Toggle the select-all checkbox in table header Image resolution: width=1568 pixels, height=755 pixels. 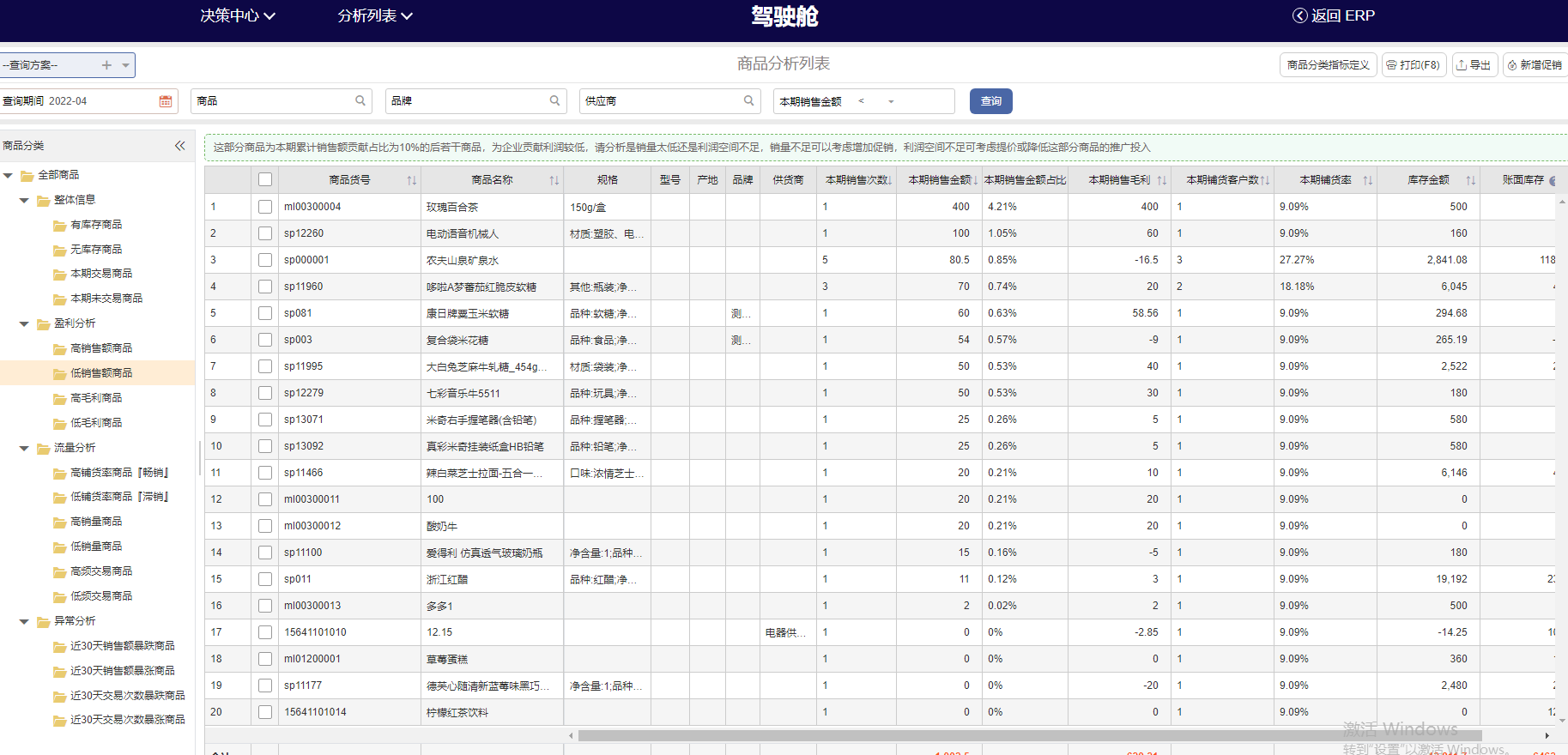[265, 180]
